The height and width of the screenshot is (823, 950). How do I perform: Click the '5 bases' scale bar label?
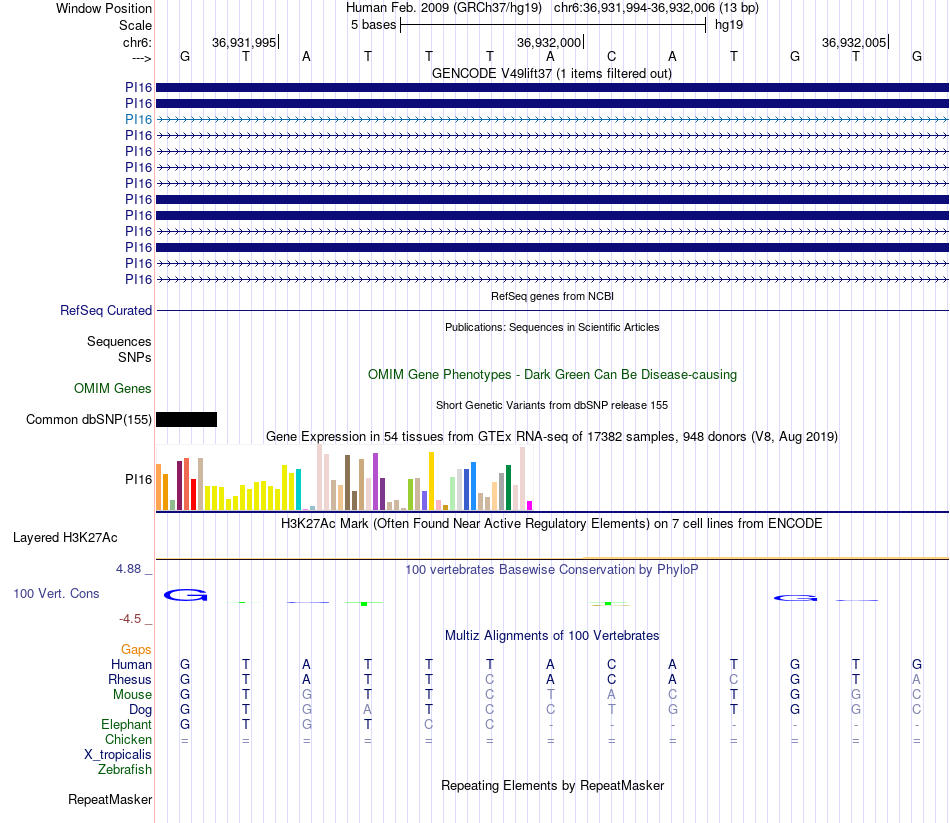(x=373, y=25)
